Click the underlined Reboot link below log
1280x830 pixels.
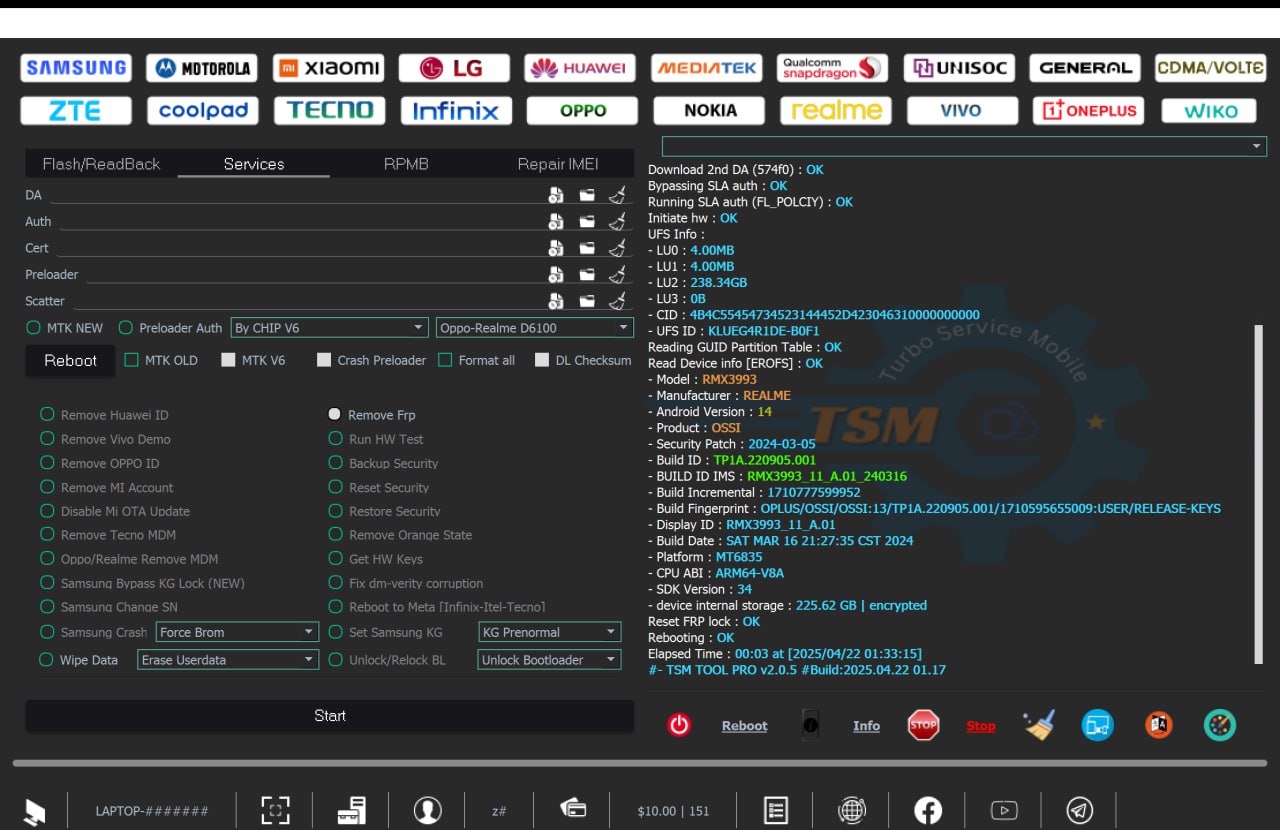pyautogui.click(x=745, y=726)
